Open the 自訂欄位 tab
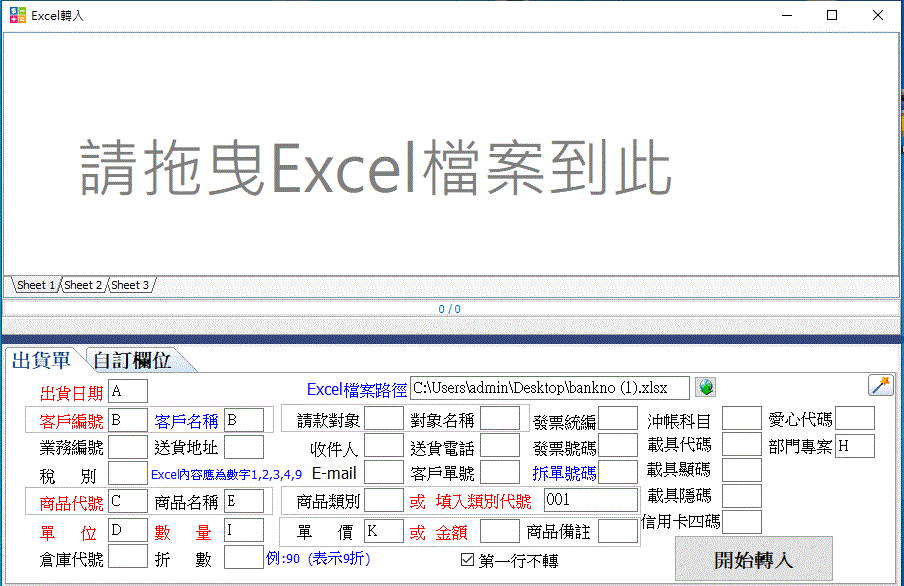904x586 pixels. 133,360
